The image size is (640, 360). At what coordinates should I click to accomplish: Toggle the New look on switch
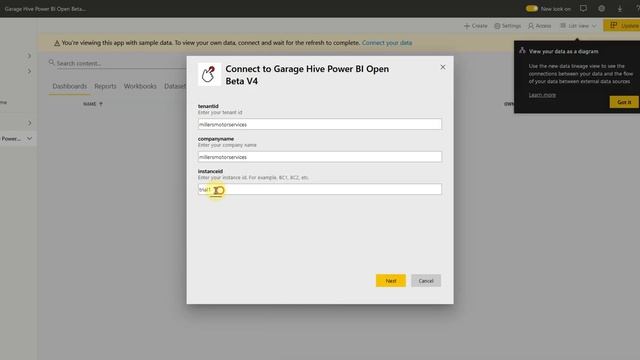click(x=531, y=8)
